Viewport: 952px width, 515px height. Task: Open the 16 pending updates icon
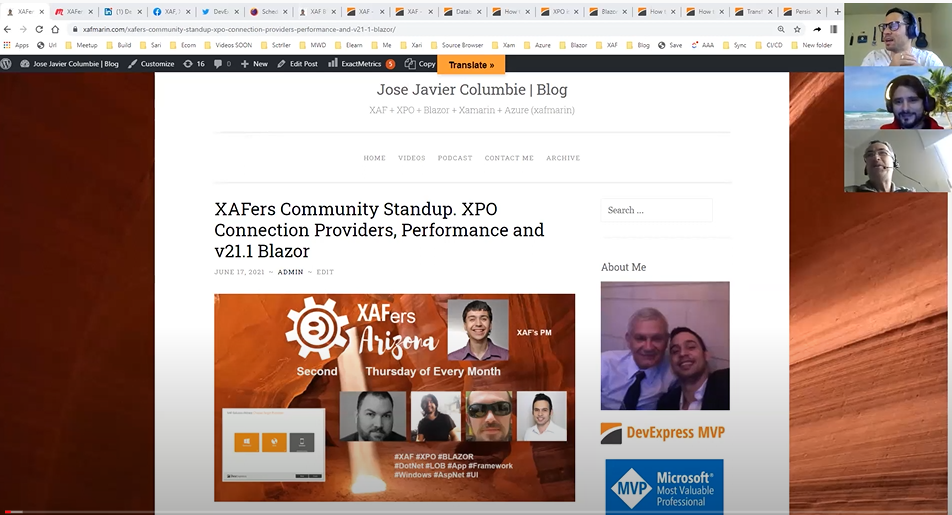point(194,64)
